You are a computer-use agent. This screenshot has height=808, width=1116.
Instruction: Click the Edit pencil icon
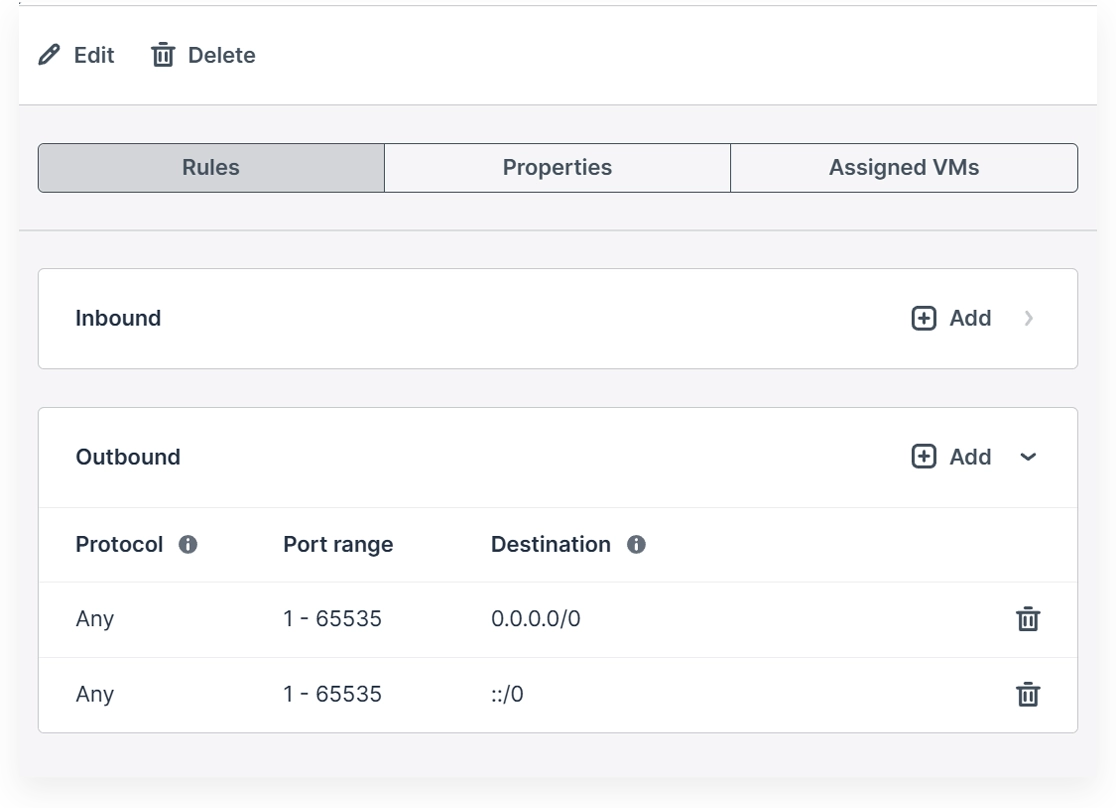coord(48,55)
